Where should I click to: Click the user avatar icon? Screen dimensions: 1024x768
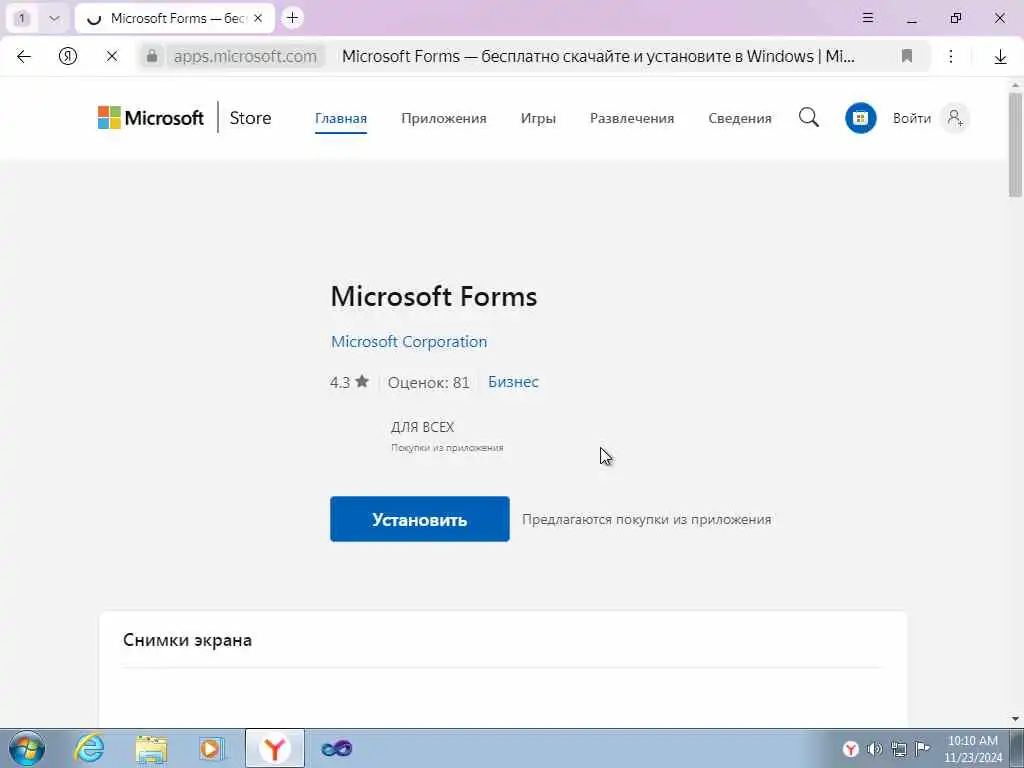coord(955,118)
